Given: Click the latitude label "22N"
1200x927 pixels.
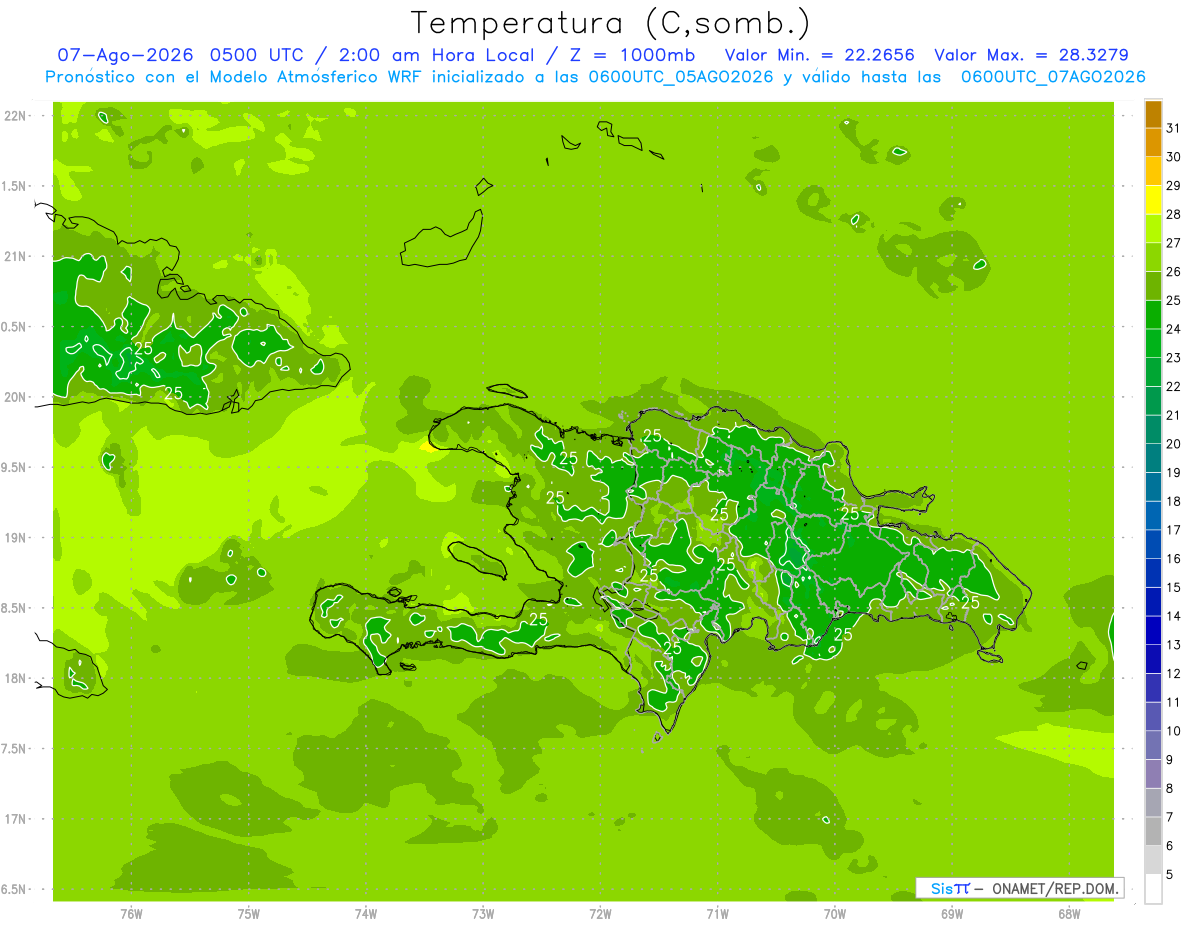Looking at the screenshot, I should click(16, 116).
